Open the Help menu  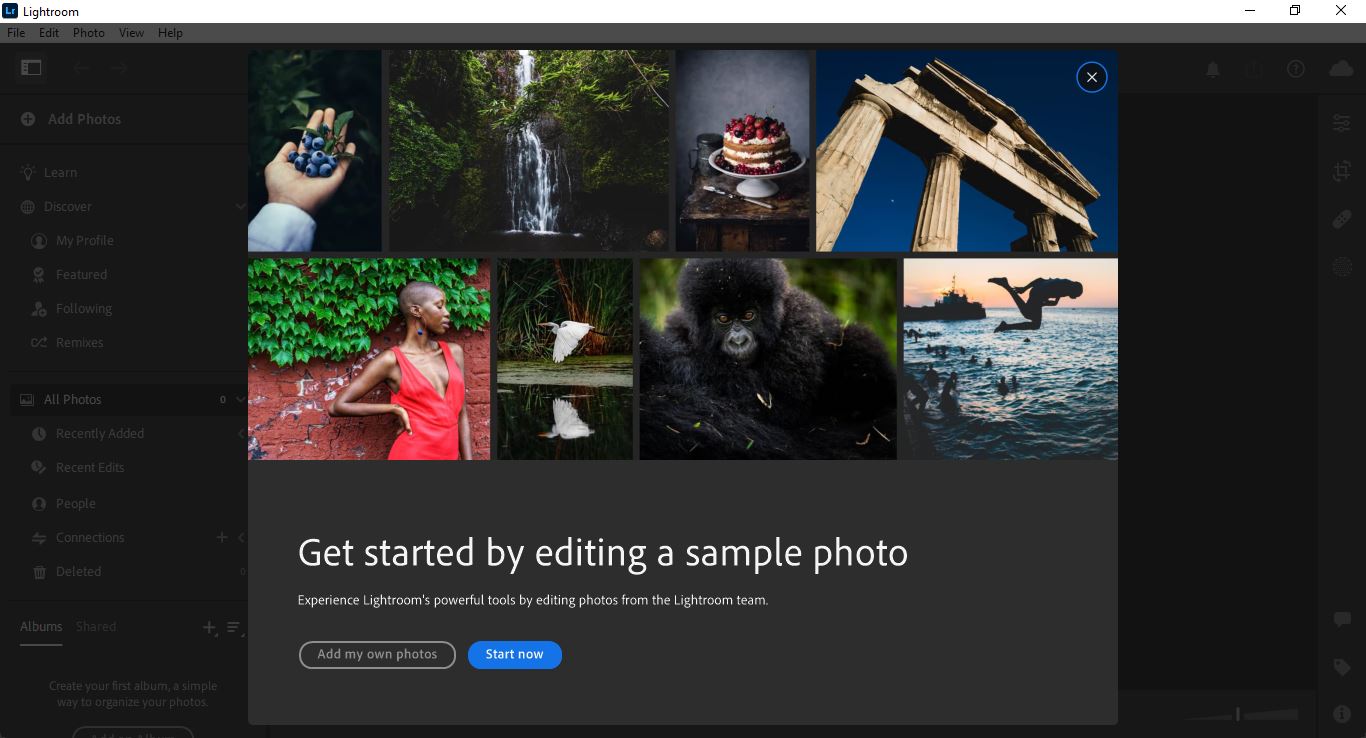(x=170, y=33)
